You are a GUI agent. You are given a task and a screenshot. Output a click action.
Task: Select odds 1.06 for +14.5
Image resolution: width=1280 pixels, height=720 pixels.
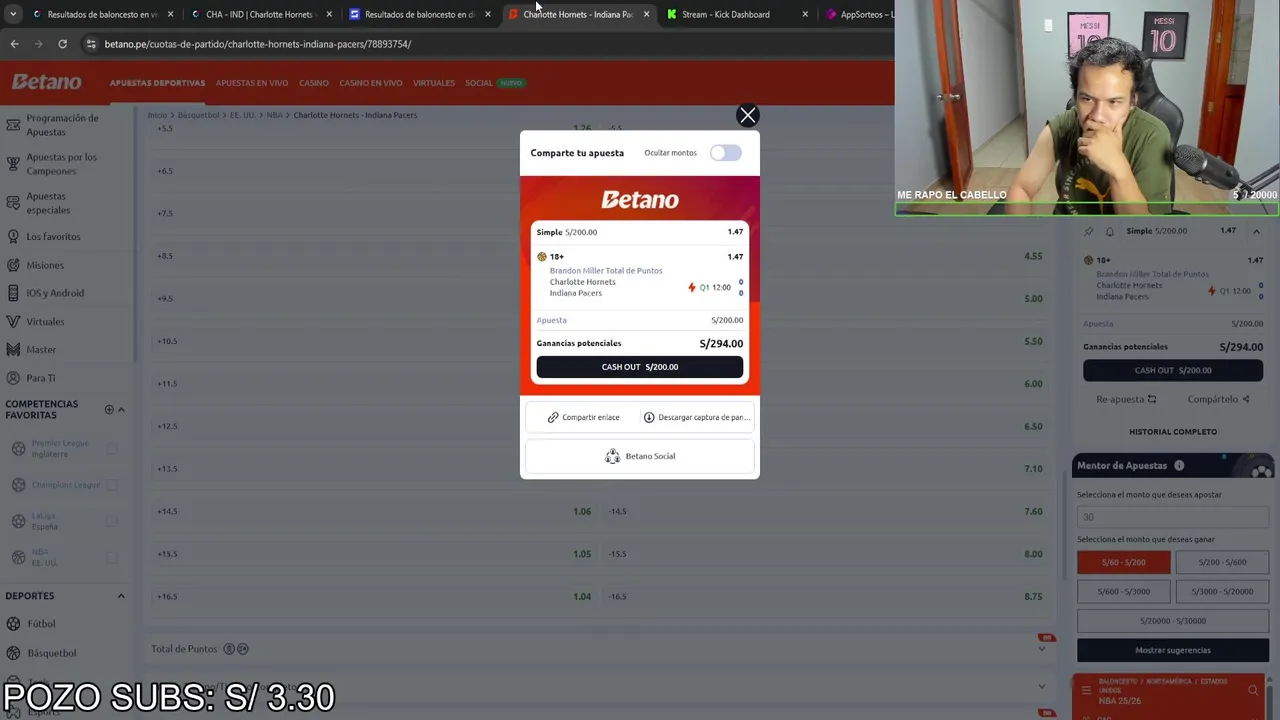click(x=582, y=512)
